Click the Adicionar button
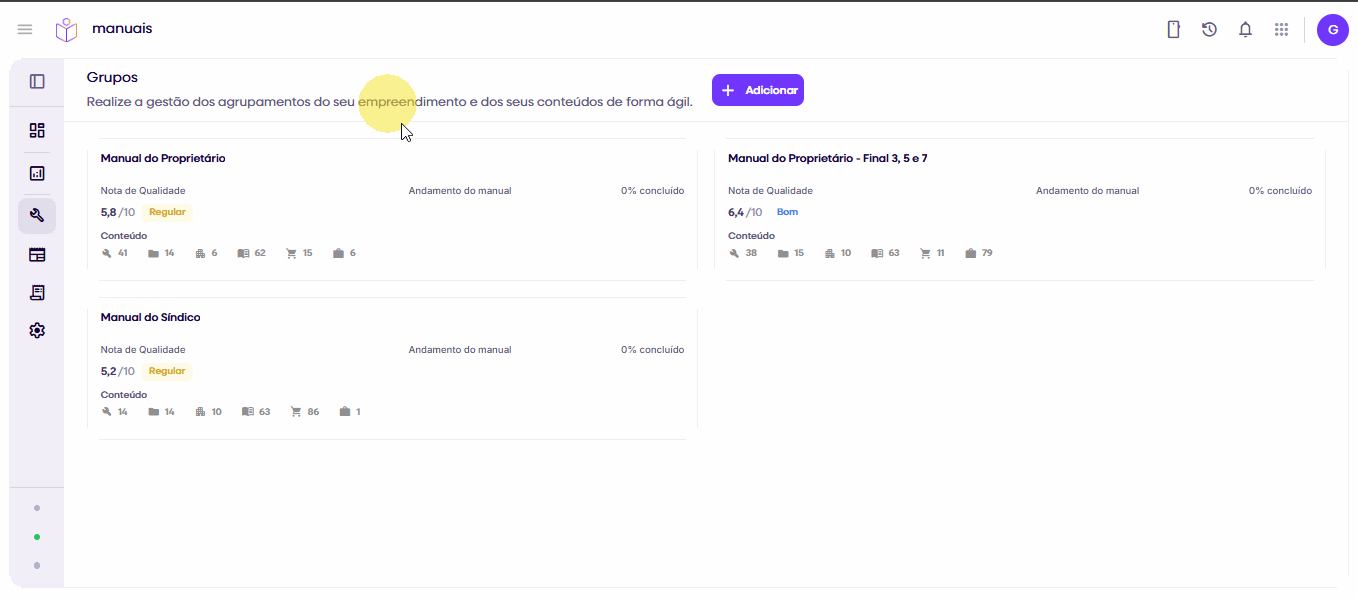Viewport: 1358px width, 599px height. [x=758, y=90]
